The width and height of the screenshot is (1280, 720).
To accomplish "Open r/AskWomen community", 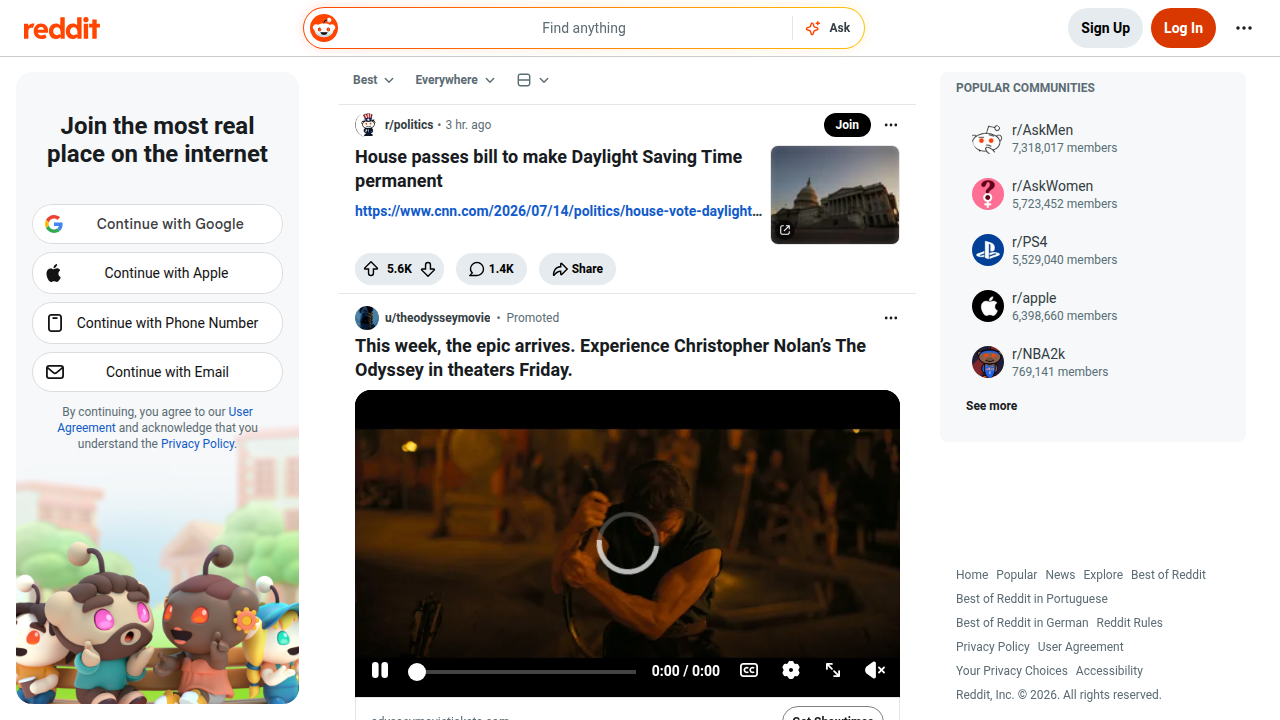I will tap(1053, 186).
